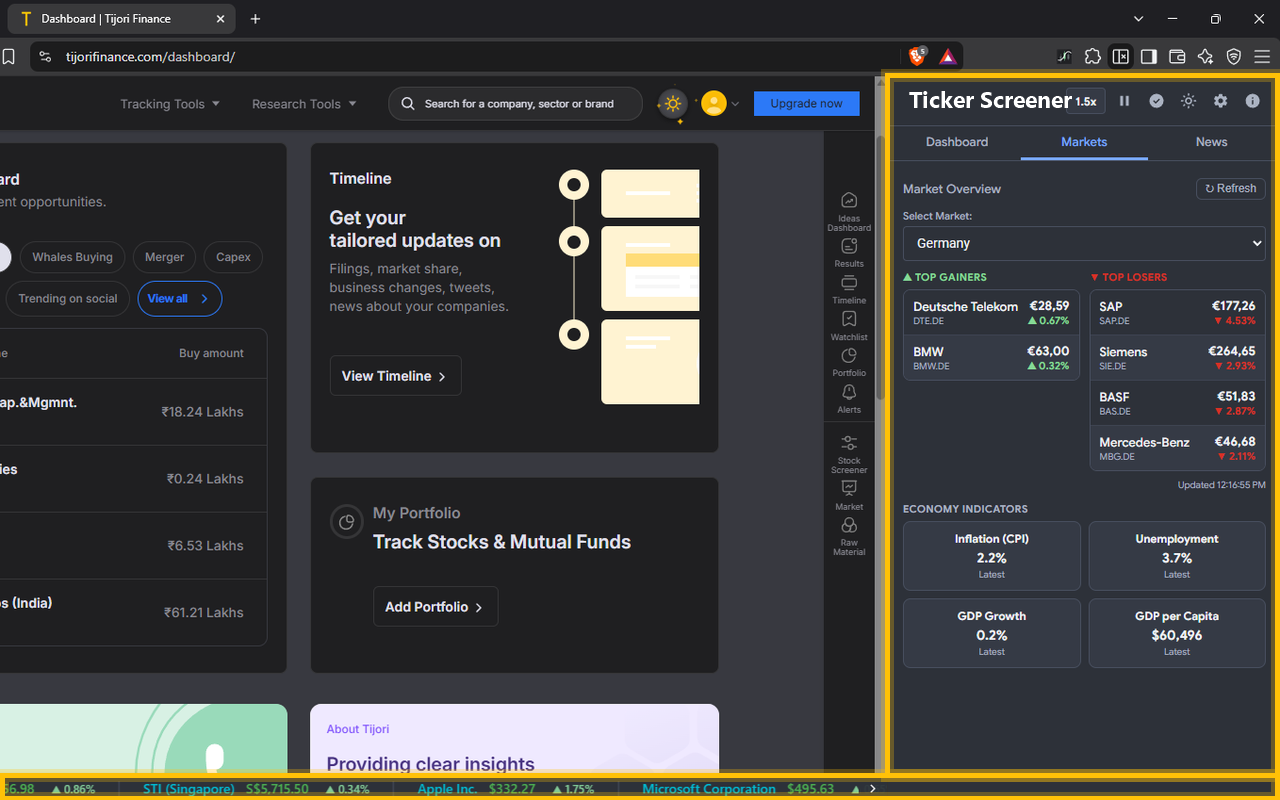Toggle the browser sidebar panel button
This screenshot has width=1280, height=800.
tap(1149, 57)
